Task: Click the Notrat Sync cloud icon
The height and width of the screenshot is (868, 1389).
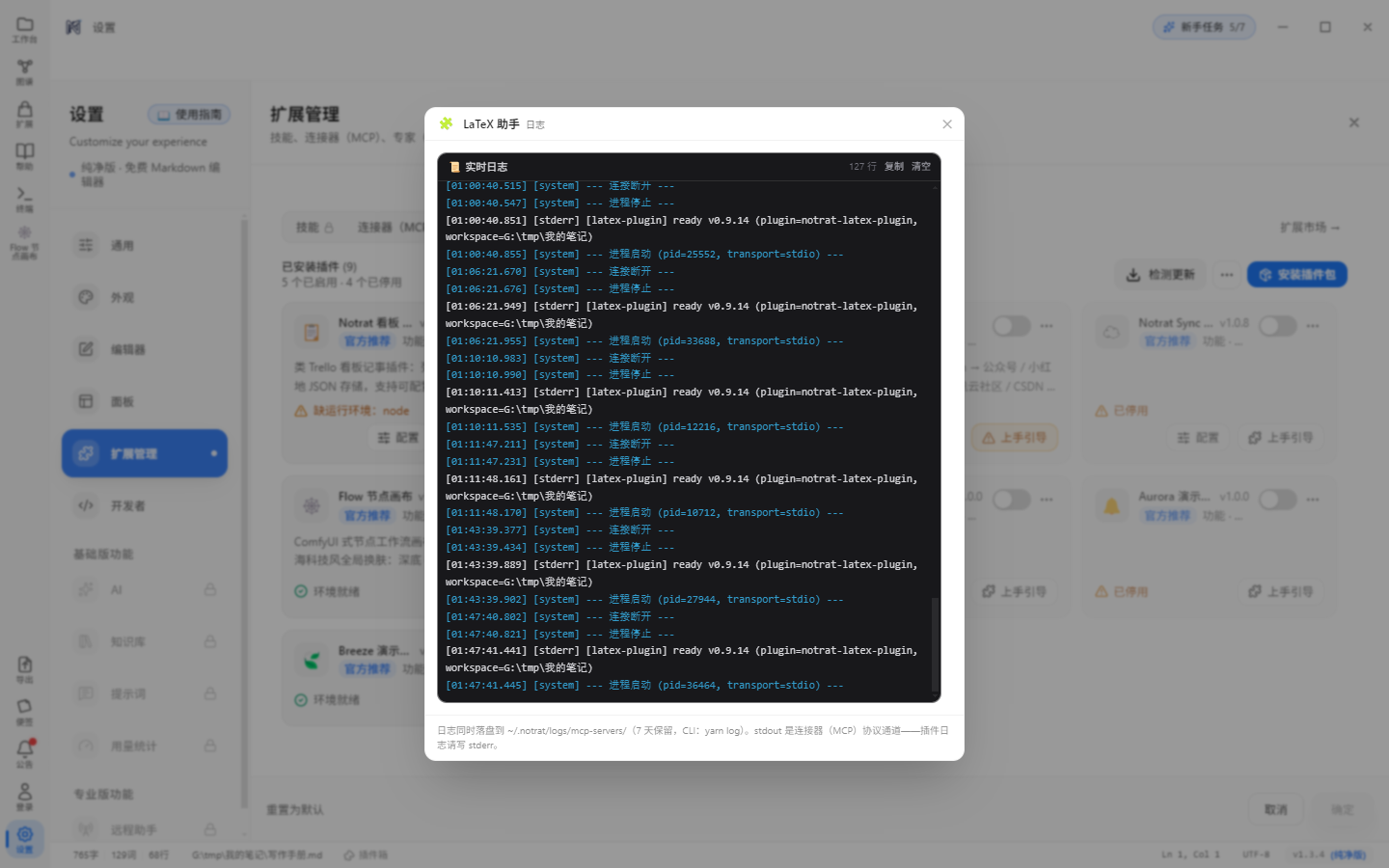Action: click(1111, 333)
